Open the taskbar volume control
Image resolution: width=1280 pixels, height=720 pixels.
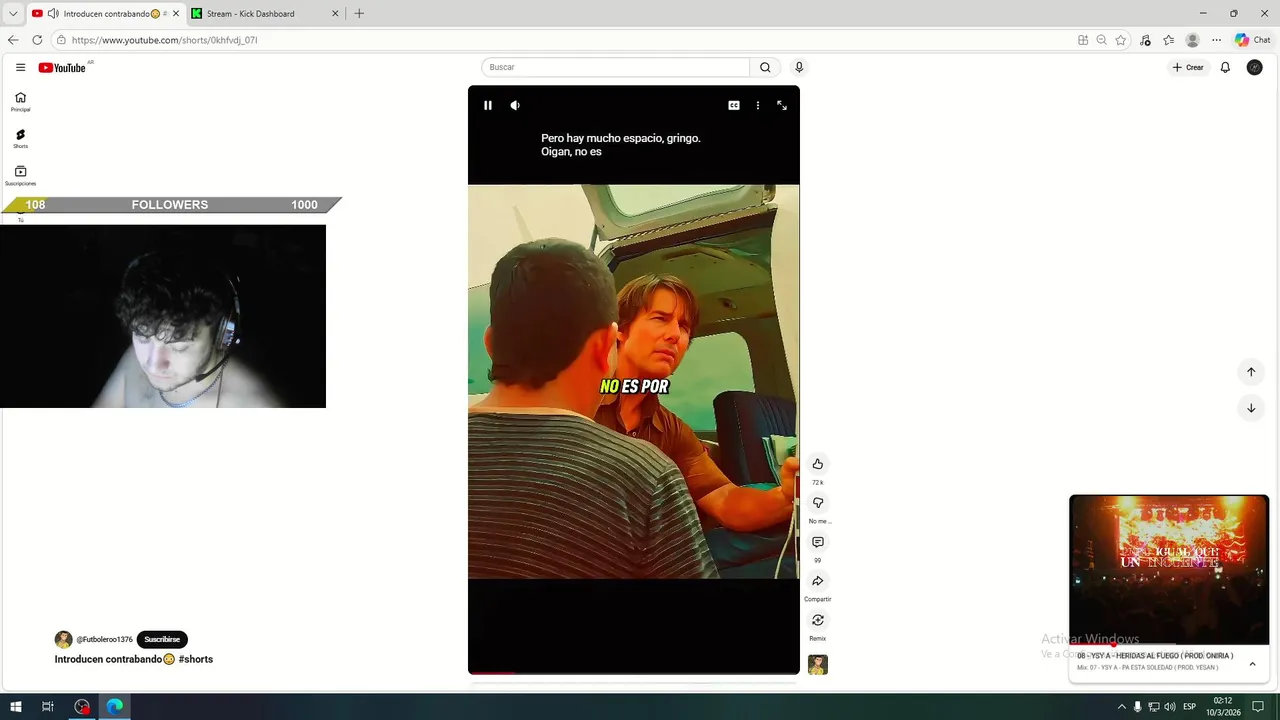tap(1170, 707)
